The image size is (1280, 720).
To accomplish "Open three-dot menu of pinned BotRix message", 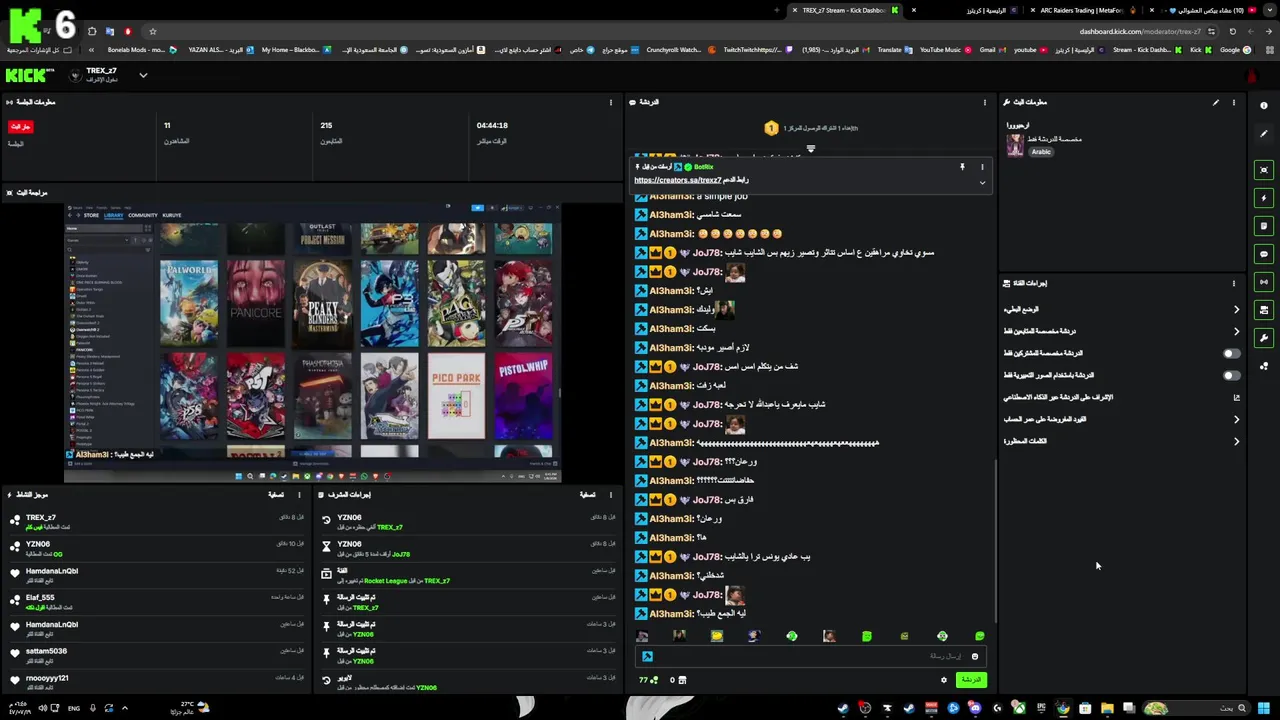I will coord(982,167).
